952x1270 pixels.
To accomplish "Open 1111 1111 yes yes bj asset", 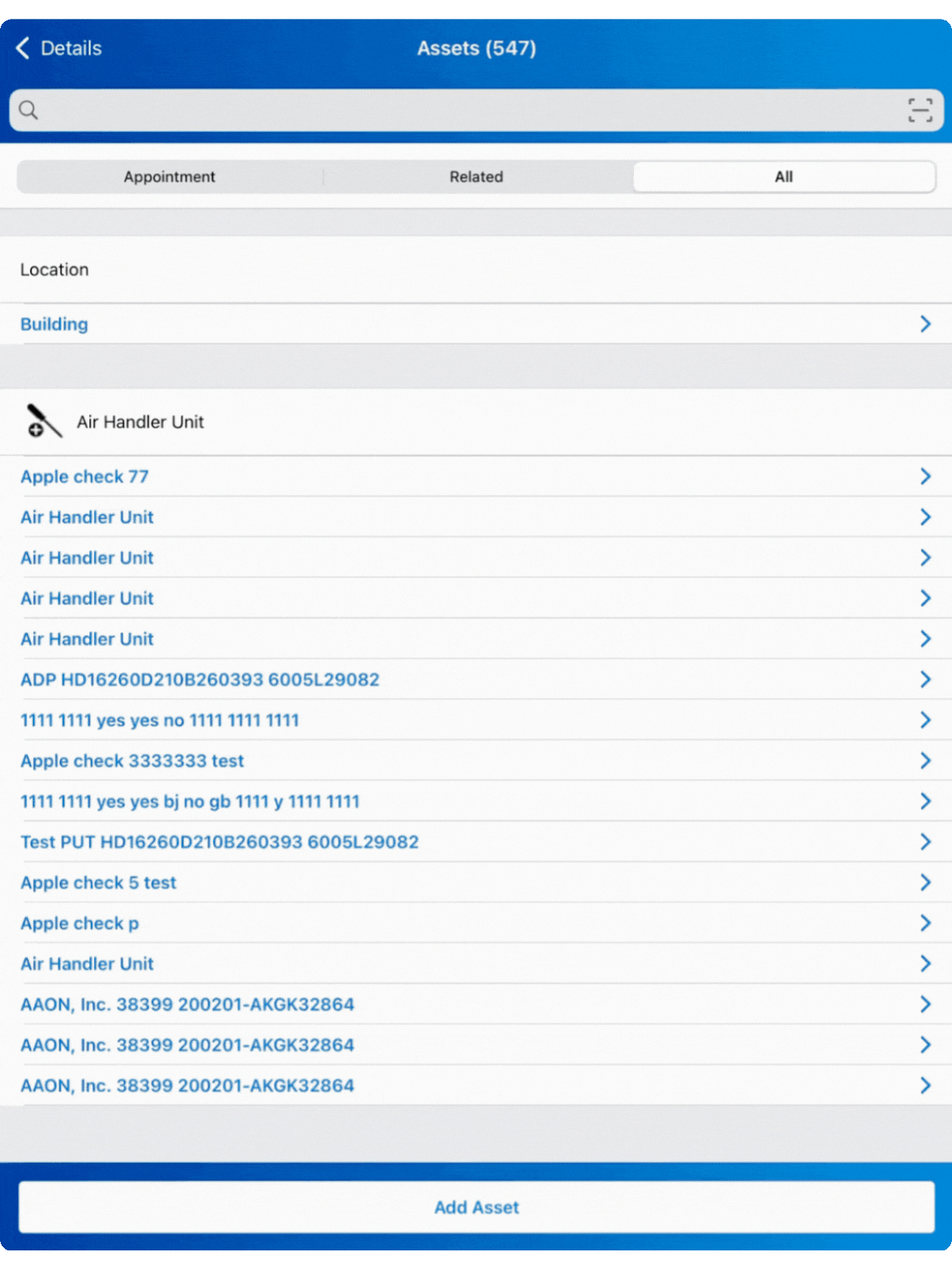I will point(190,802).
